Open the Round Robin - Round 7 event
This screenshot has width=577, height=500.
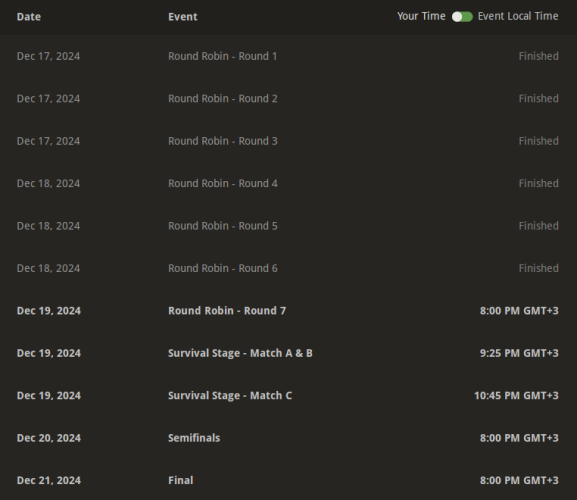288,311
